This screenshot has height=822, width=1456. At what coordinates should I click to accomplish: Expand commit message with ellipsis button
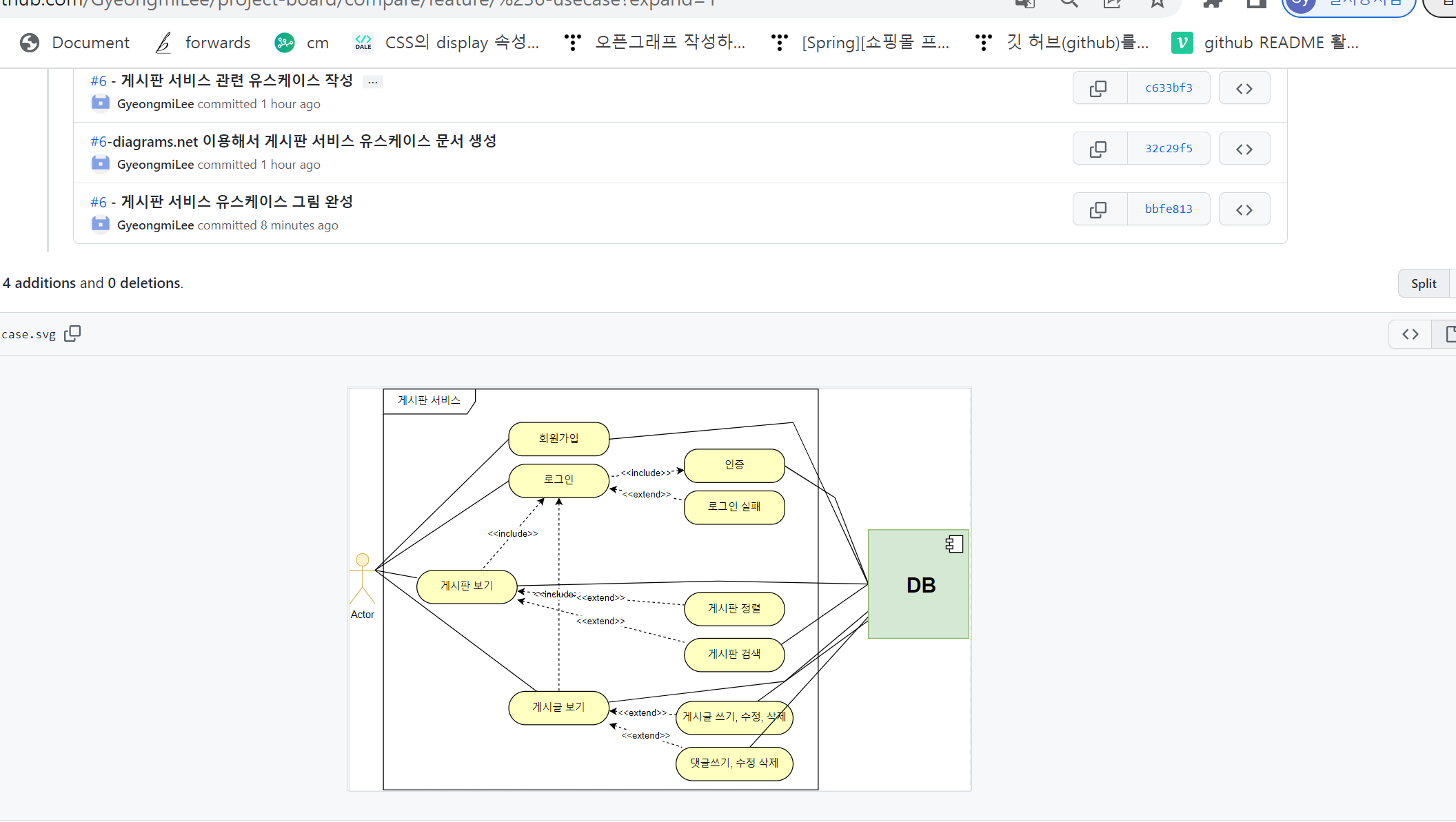[372, 82]
